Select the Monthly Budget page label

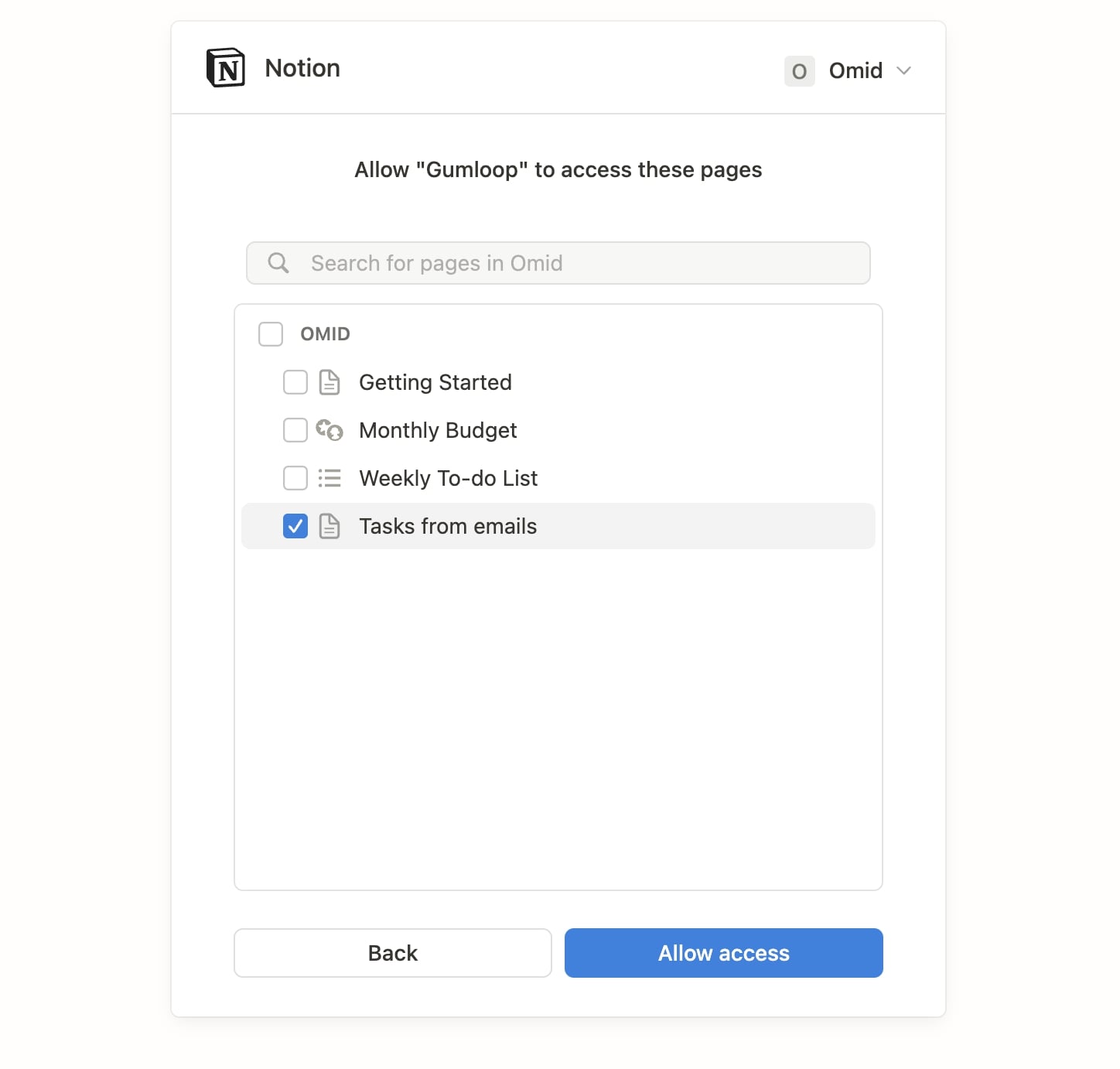438,430
